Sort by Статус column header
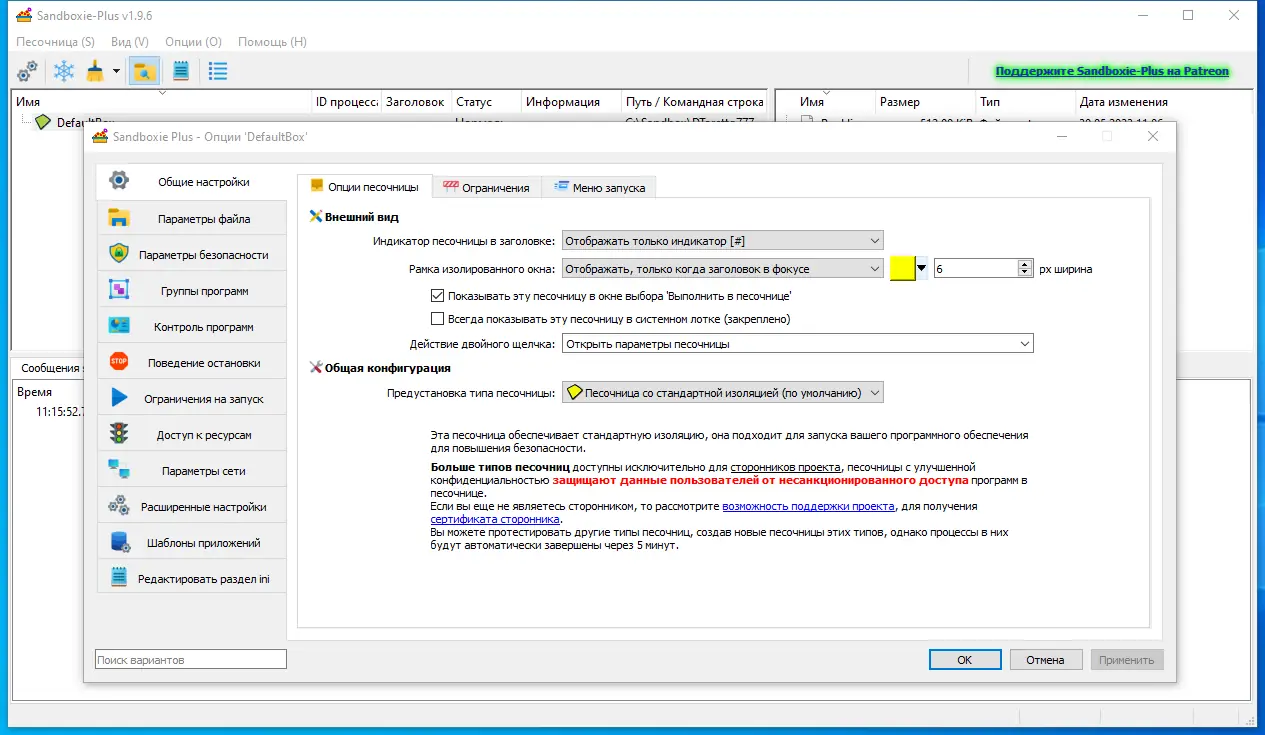The height and width of the screenshot is (735, 1265). [x=486, y=102]
